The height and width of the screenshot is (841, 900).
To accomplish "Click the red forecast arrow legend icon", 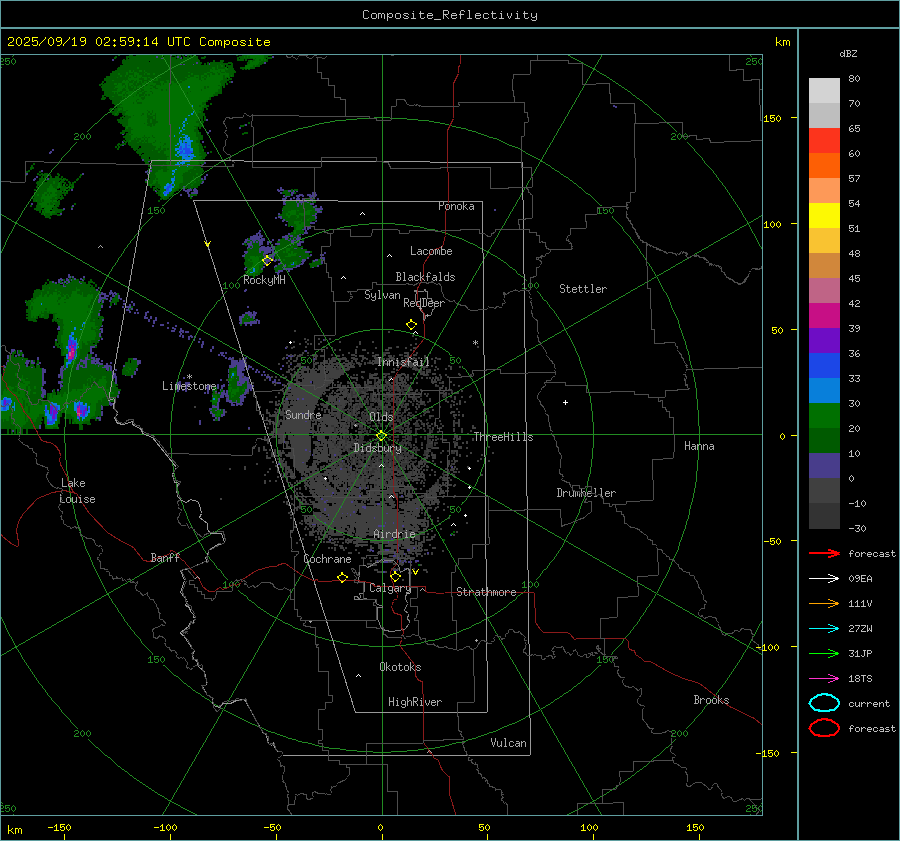I will (x=823, y=553).
